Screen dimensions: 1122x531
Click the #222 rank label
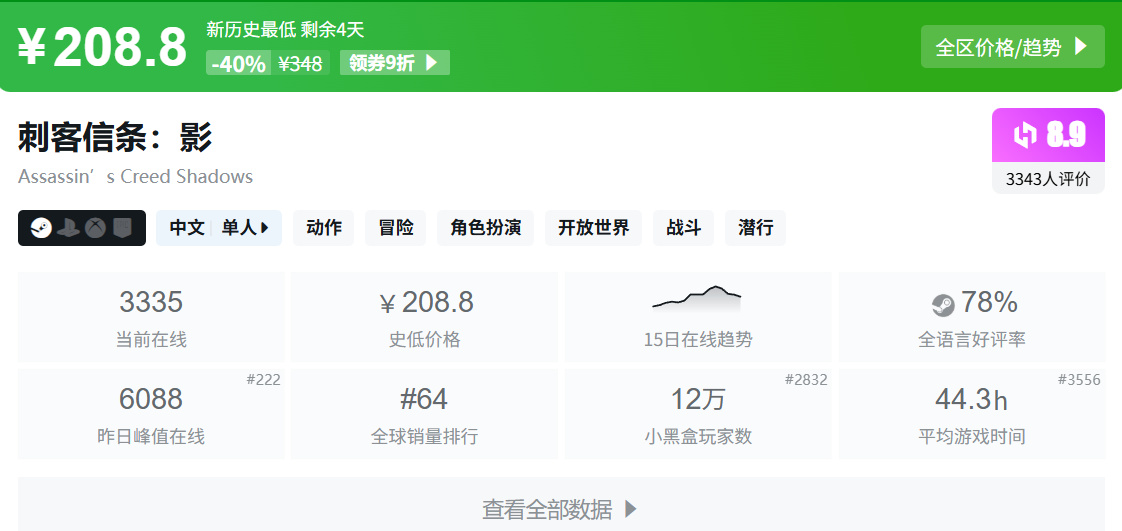click(263, 380)
